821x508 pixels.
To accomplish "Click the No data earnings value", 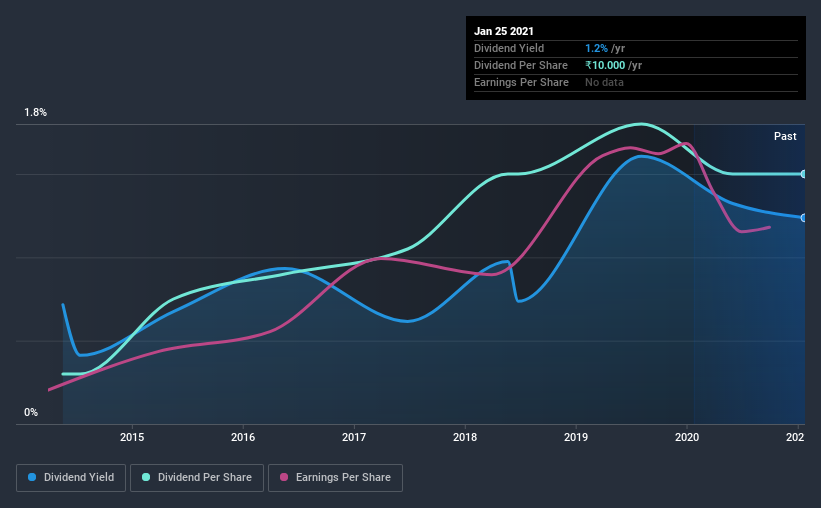I will click(x=604, y=82).
